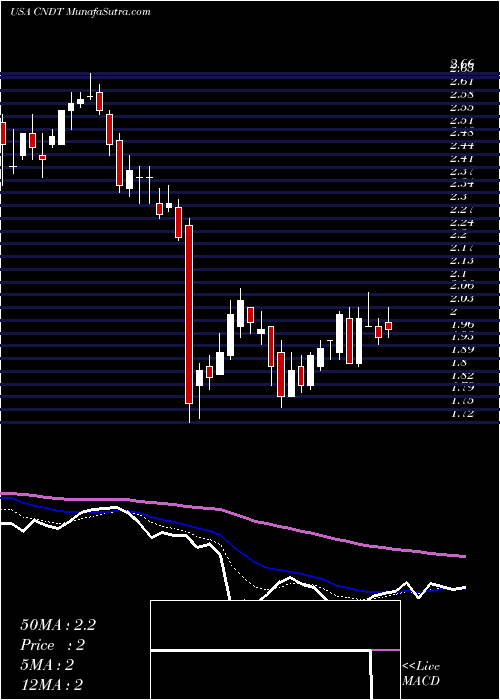Screen dimensions: 500x700
Task: Click the 2.17 price axis label
Action: (x=462, y=248)
